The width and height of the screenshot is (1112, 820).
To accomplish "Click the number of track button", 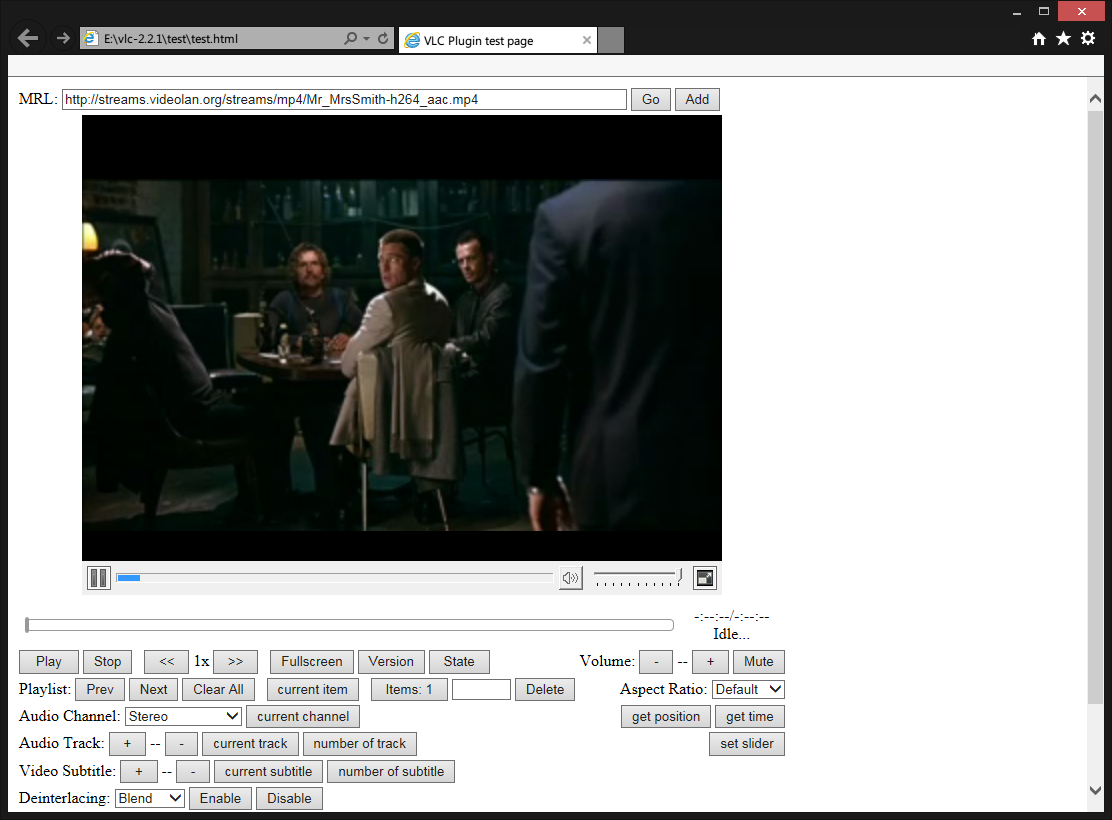I will tap(360, 743).
